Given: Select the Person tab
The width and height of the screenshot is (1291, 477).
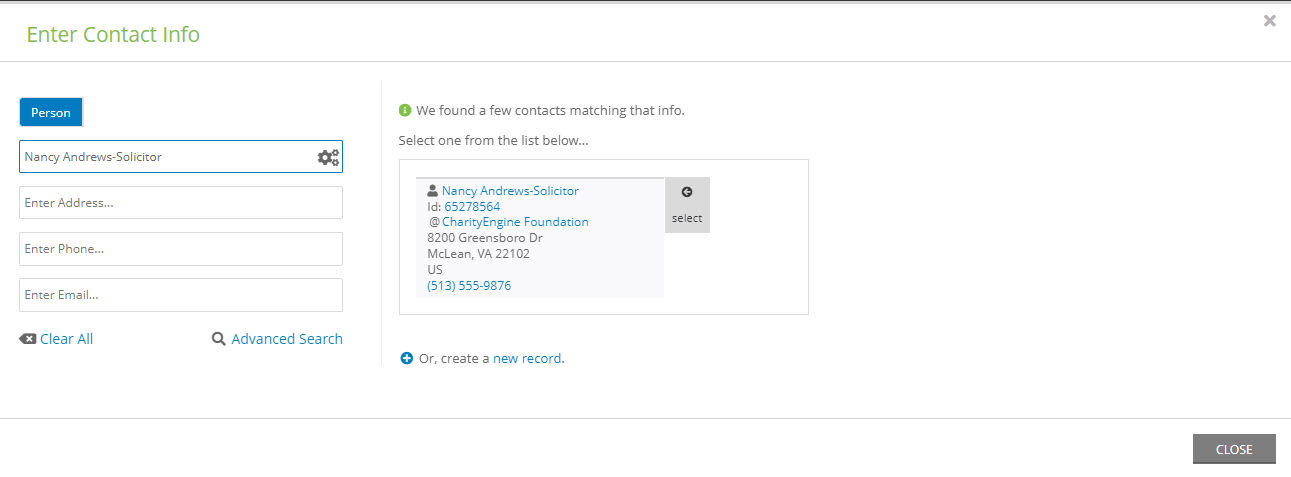Looking at the screenshot, I should (x=51, y=112).
